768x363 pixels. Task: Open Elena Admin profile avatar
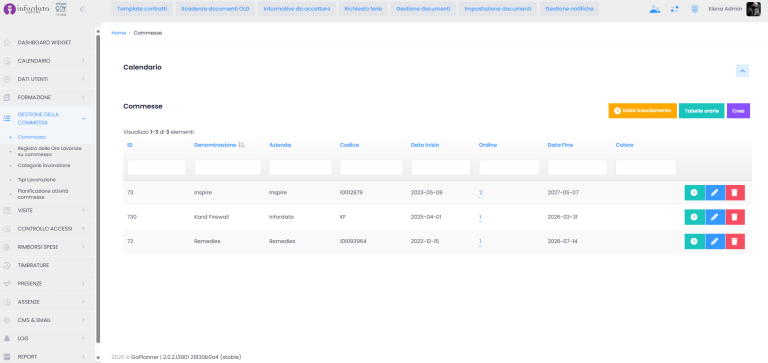[753, 9]
